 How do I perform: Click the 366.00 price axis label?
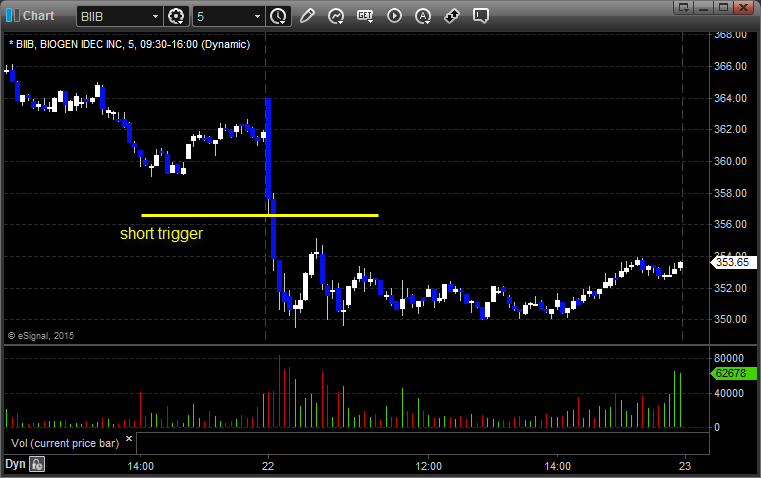[x=730, y=66]
